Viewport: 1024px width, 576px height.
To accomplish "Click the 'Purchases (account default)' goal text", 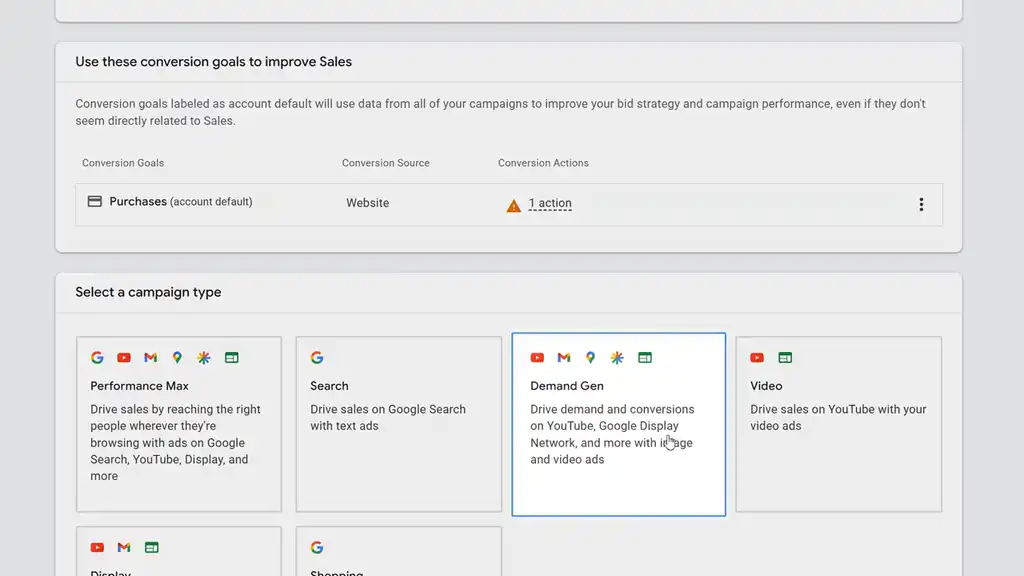I will pos(181,202).
